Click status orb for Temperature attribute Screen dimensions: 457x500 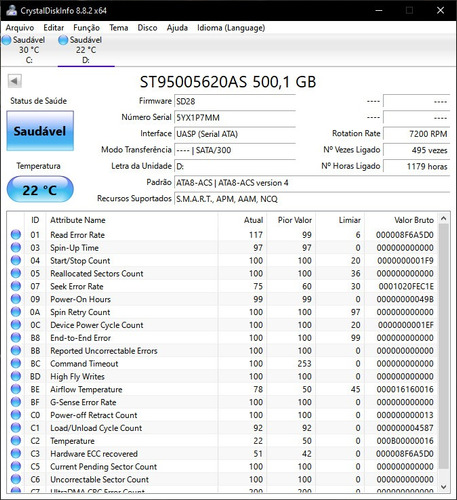[x=16, y=441]
